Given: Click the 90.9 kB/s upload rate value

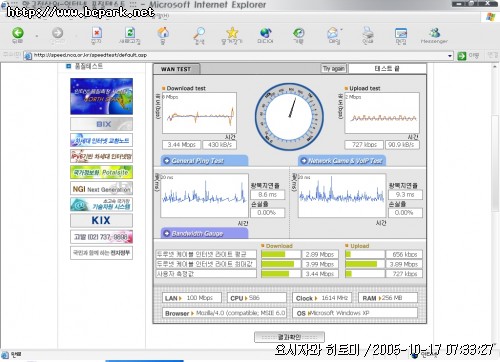Looking at the screenshot, I should [x=402, y=145].
